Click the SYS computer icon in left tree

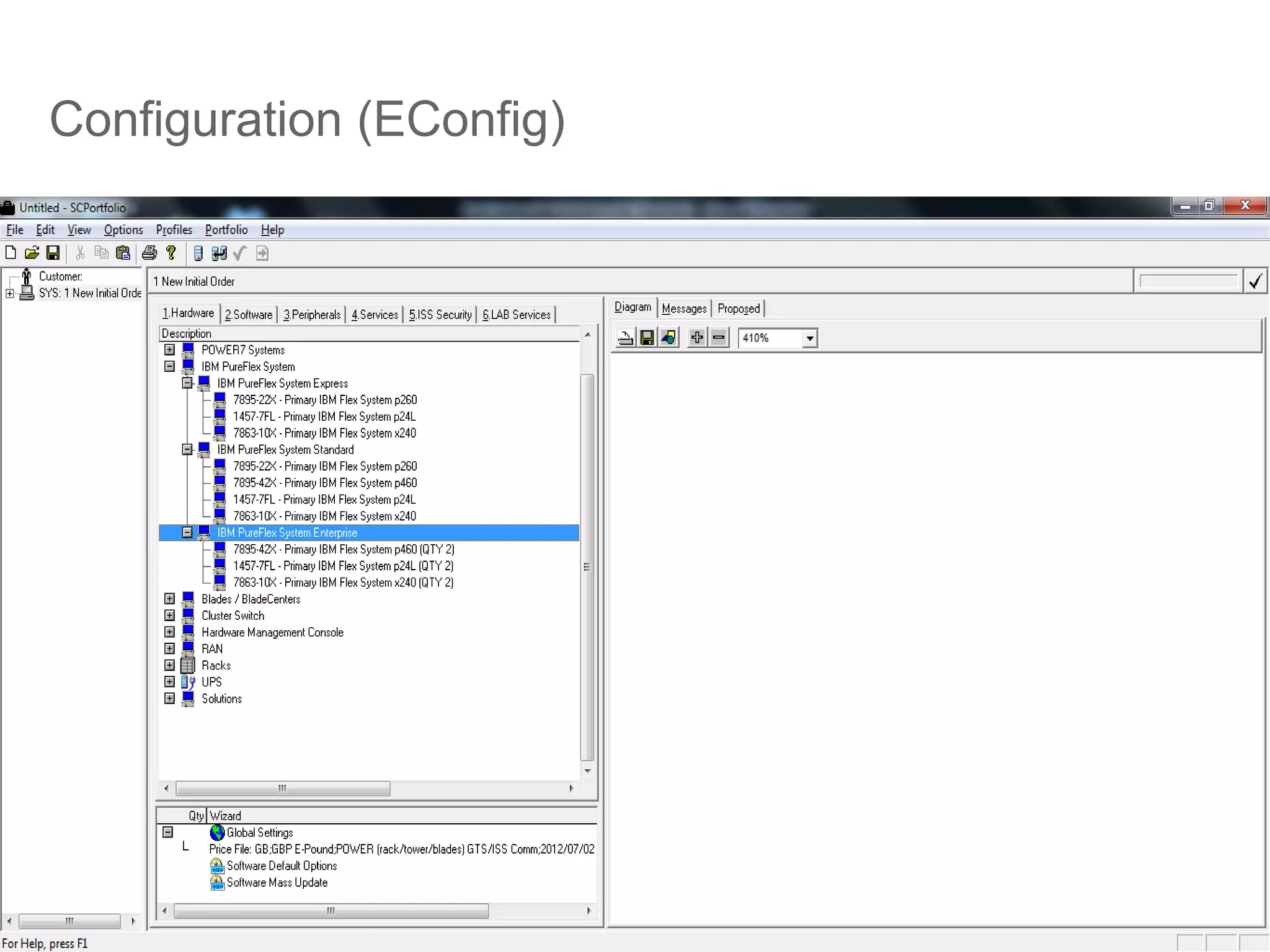(x=27, y=293)
